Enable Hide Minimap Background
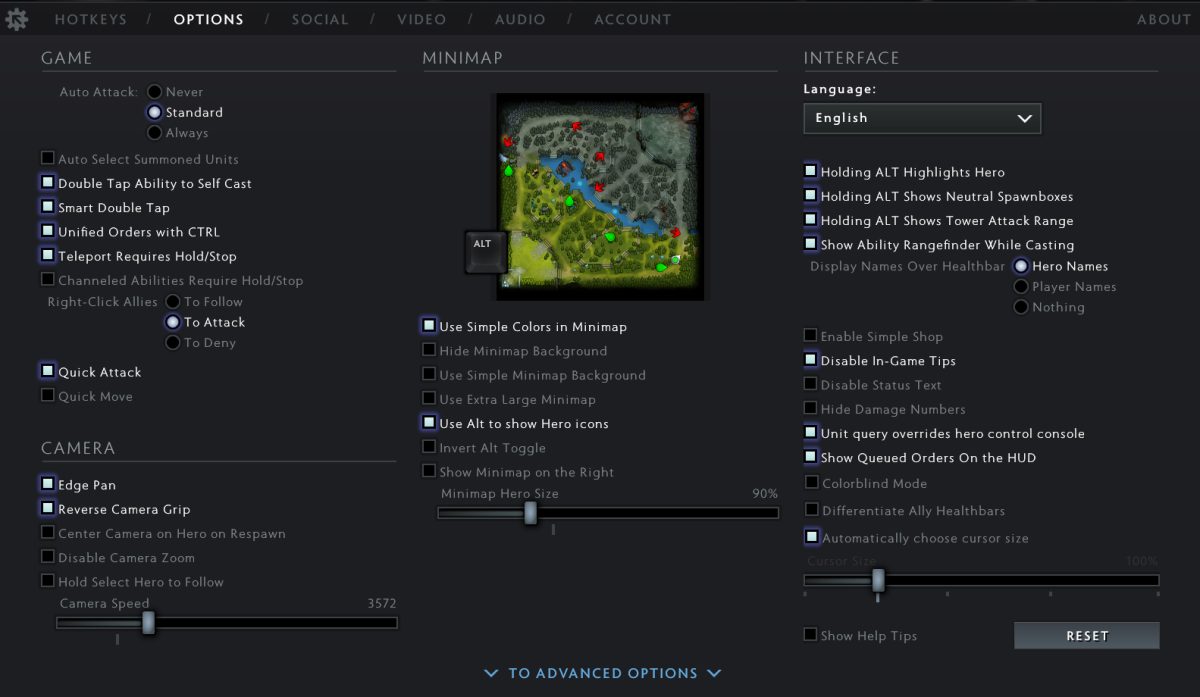The width and height of the screenshot is (1200, 697). (x=429, y=350)
